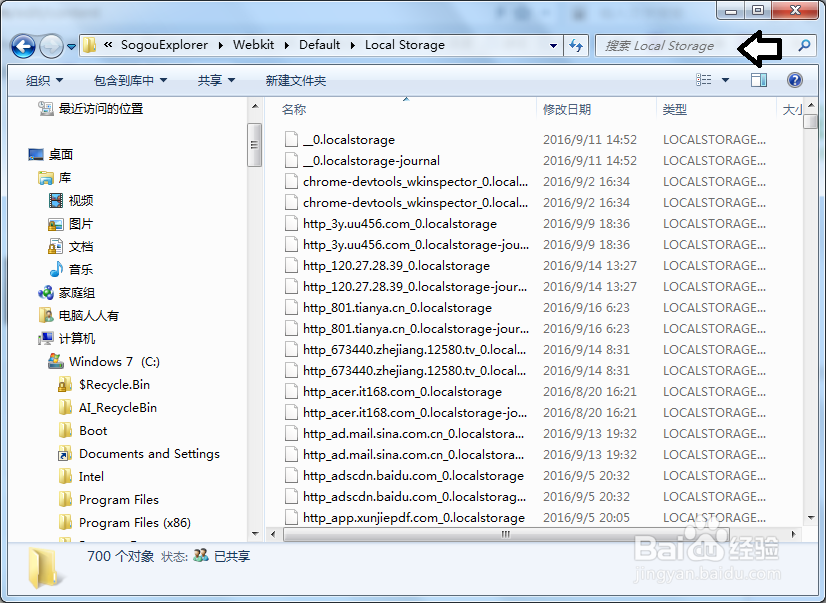The image size is (826, 603).
Task: Click the Windows 7 (C:) drive icon
Action: (56, 361)
